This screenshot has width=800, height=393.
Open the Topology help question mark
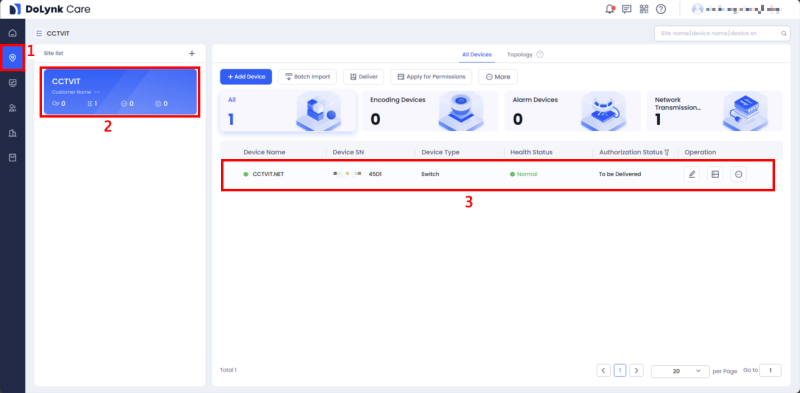pos(540,55)
